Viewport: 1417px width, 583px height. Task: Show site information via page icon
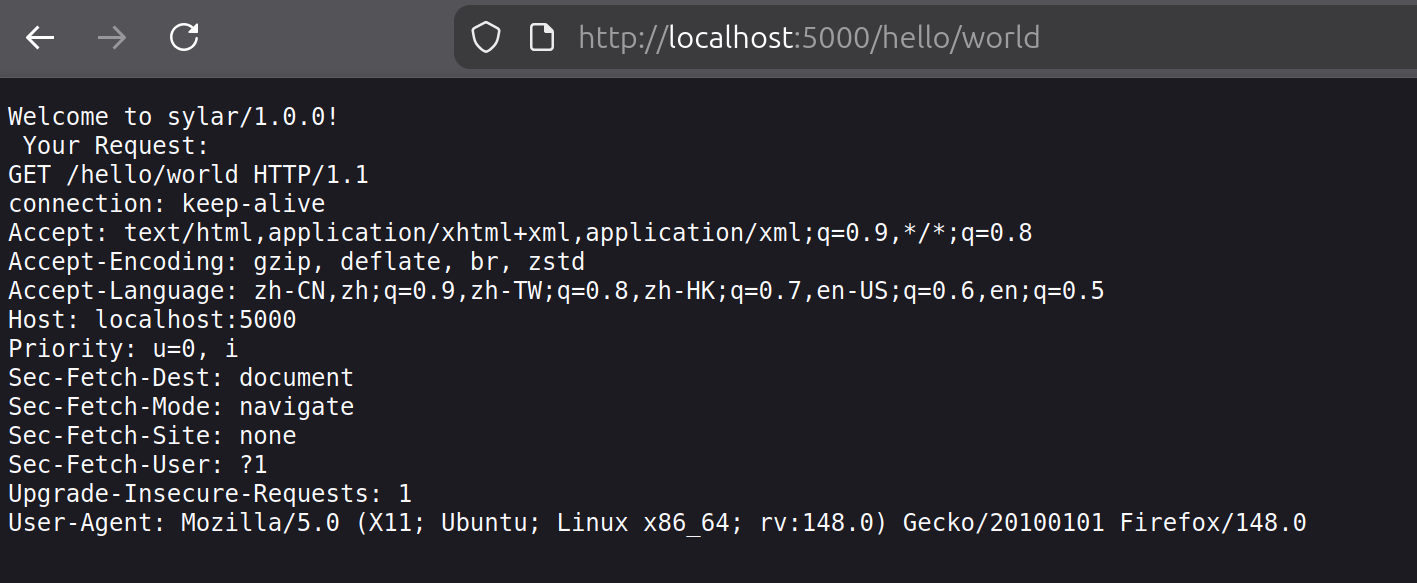(541, 38)
